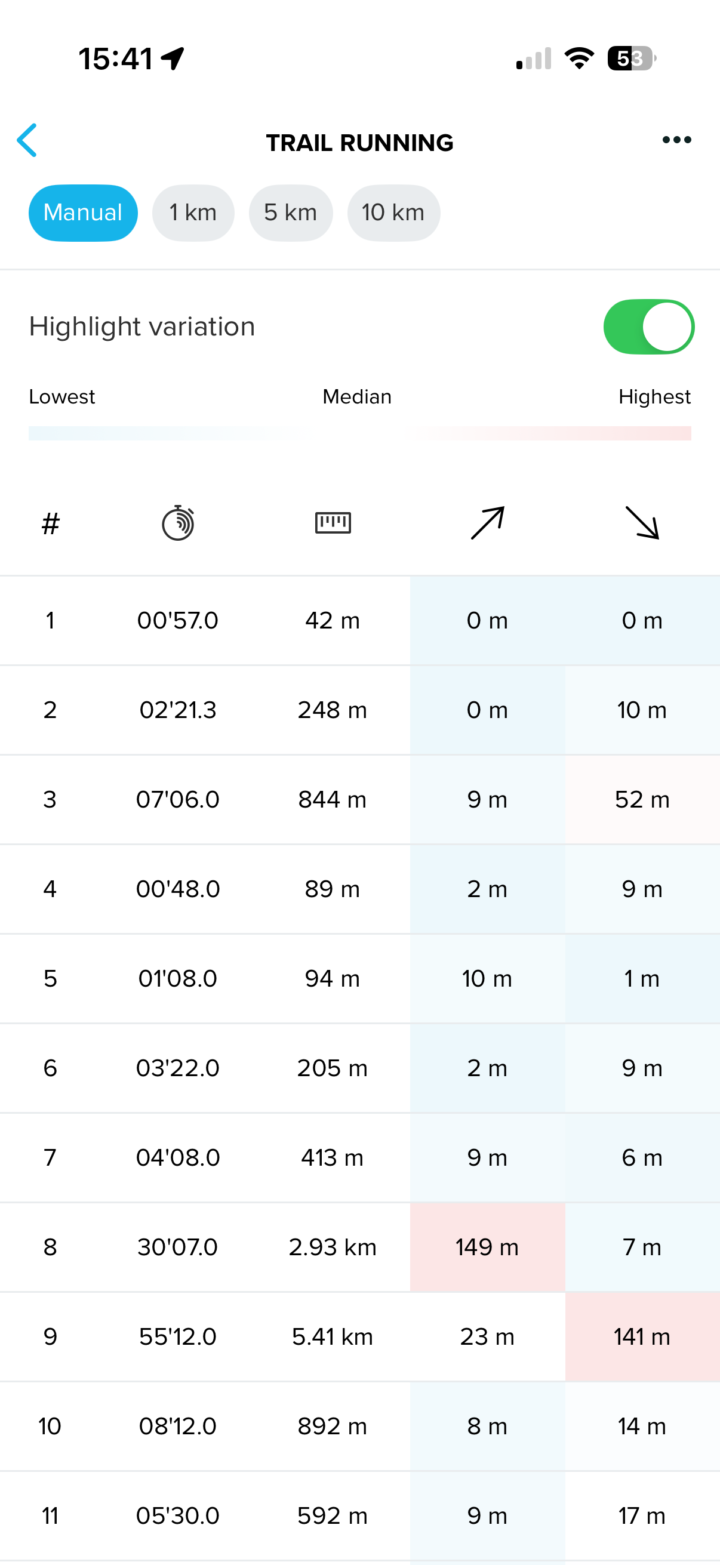This screenshot has height=1565, width=720.
Task: Disable the Highlight variation switch
Action: [x=649, y=327]
